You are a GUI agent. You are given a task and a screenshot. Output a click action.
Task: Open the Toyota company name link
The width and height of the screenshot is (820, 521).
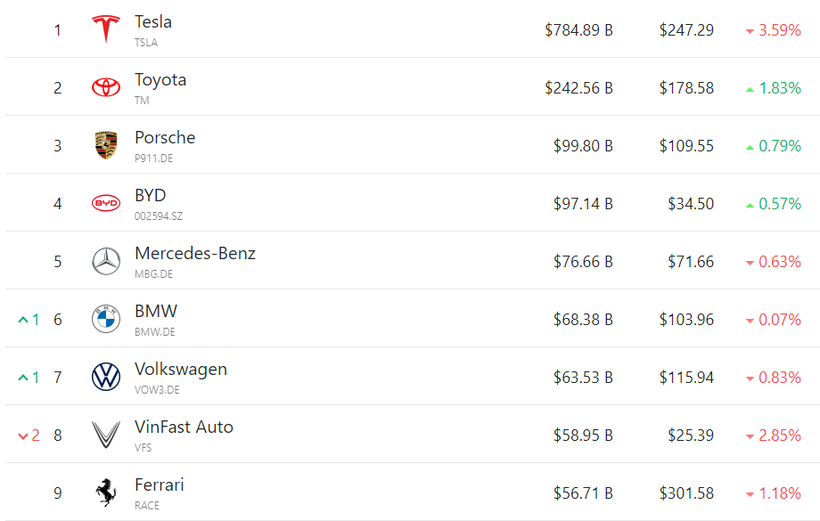[x=160, y=80]
